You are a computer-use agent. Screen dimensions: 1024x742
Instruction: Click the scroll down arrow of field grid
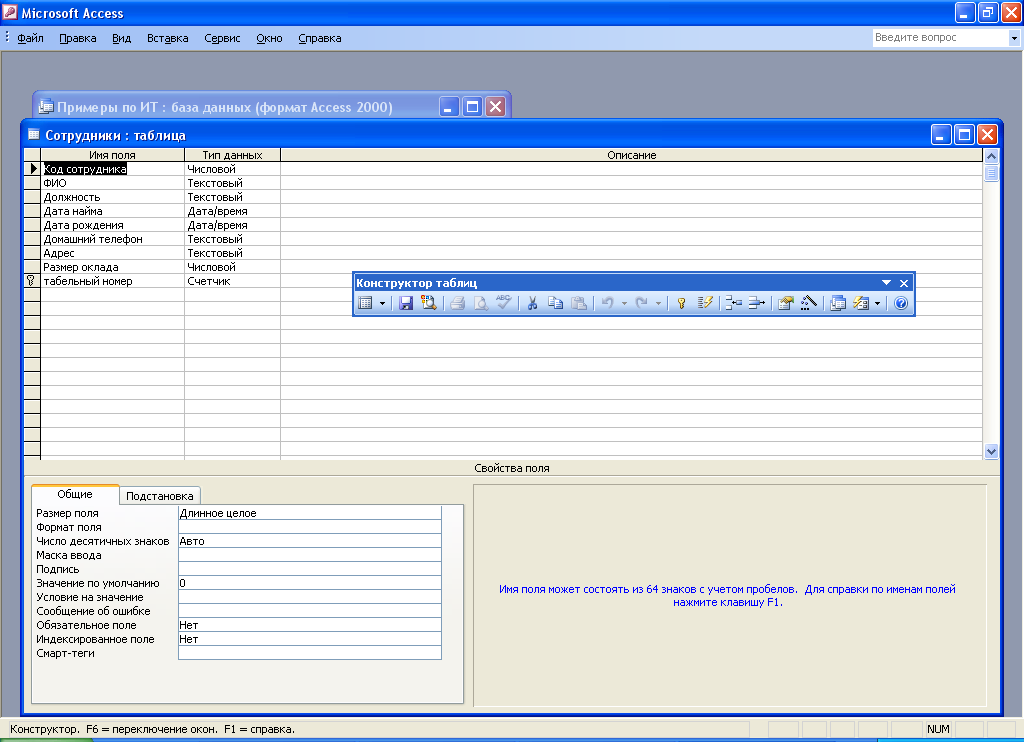pos(991,451)
